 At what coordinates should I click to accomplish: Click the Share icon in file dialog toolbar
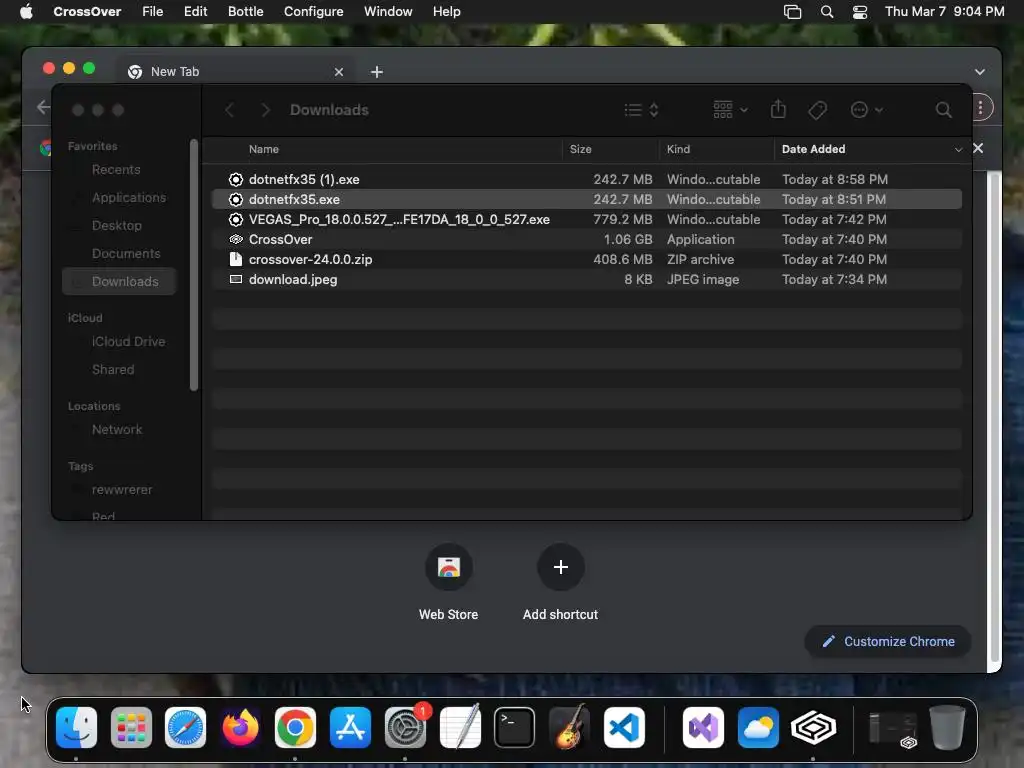tap(778, 109)
